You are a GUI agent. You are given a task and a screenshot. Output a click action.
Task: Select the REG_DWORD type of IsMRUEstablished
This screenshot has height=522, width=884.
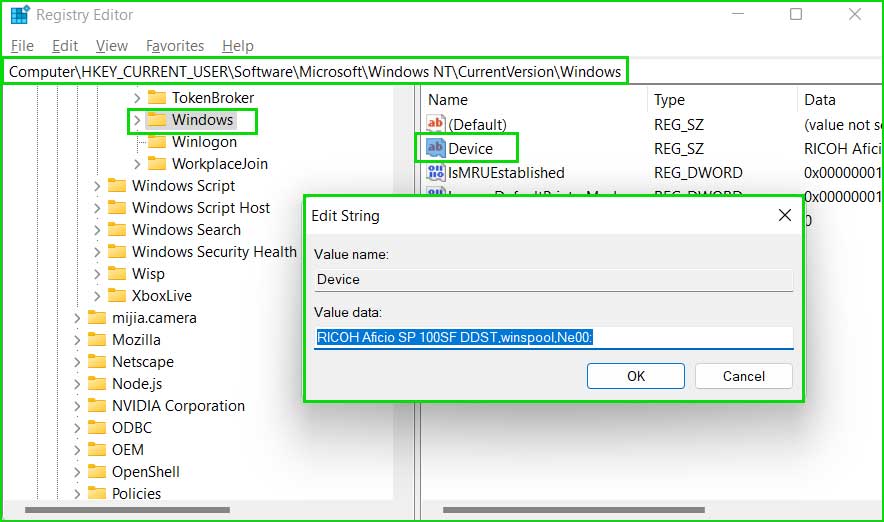(698, 172)
